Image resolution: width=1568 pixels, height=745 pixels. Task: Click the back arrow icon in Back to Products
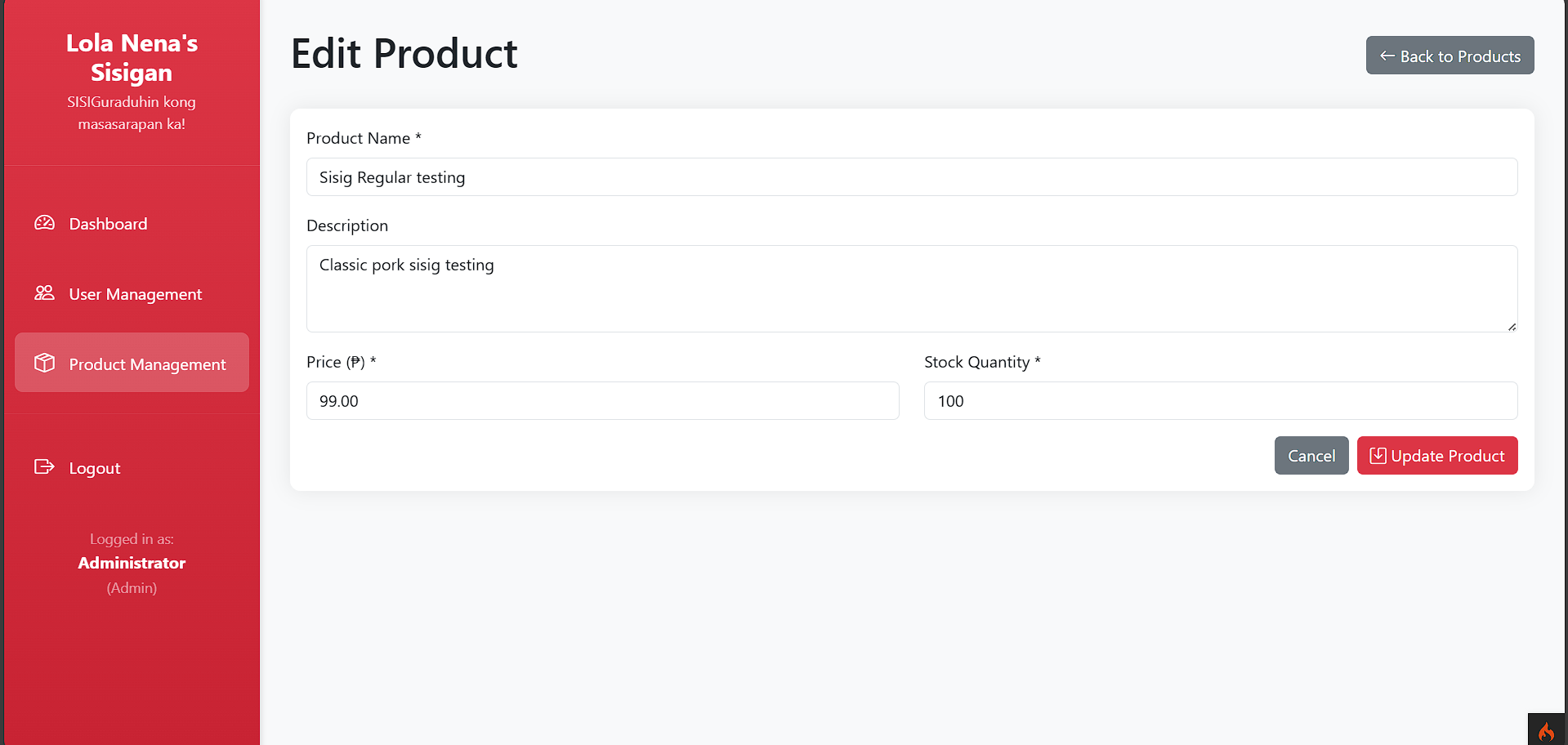[1386, 56]
